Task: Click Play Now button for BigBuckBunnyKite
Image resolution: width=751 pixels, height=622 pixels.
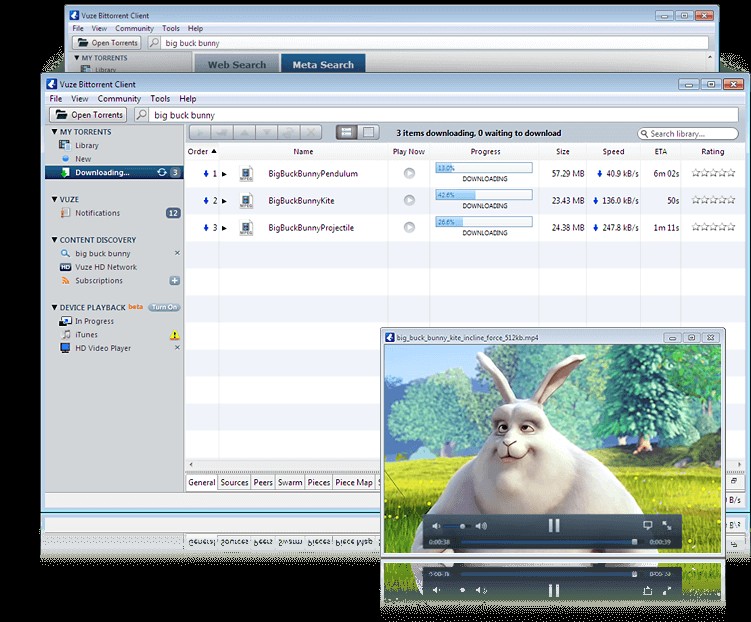Action: pyautogui.click(x=409, y=201)
